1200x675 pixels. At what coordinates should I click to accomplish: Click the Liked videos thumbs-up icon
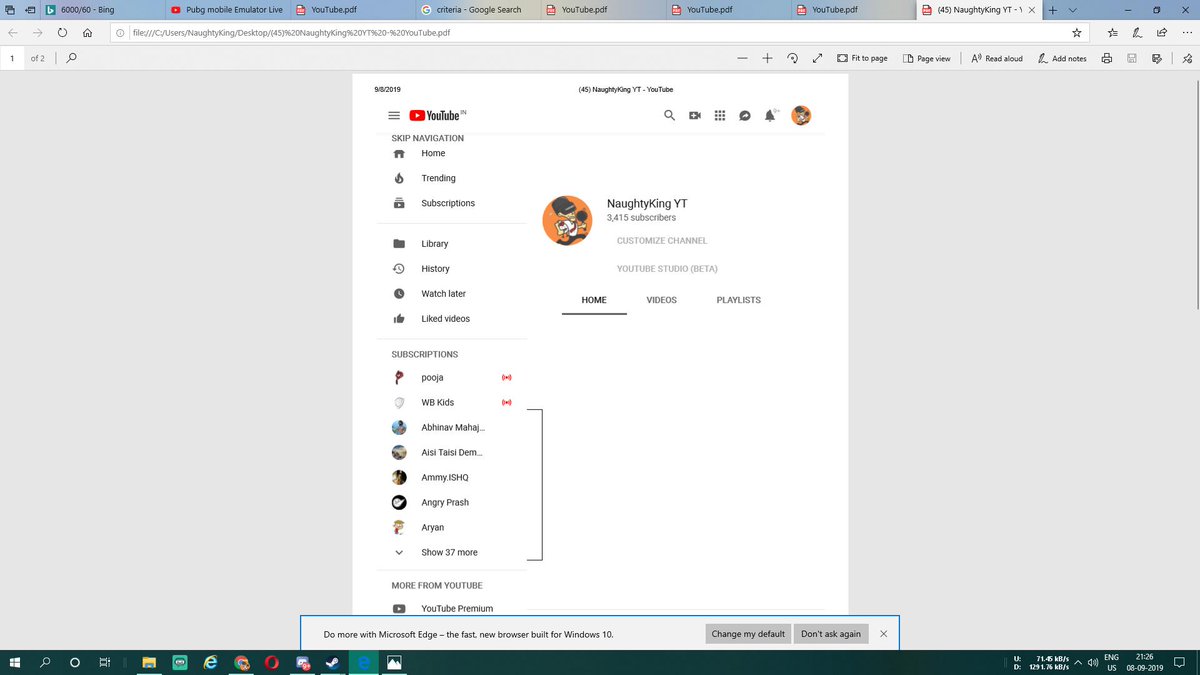(398, 319)
